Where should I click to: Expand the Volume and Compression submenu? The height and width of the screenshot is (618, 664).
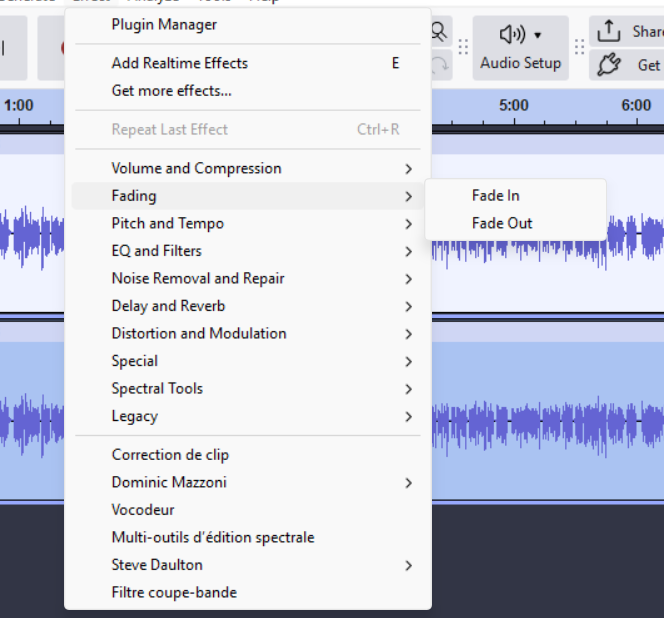pos(197,168)
